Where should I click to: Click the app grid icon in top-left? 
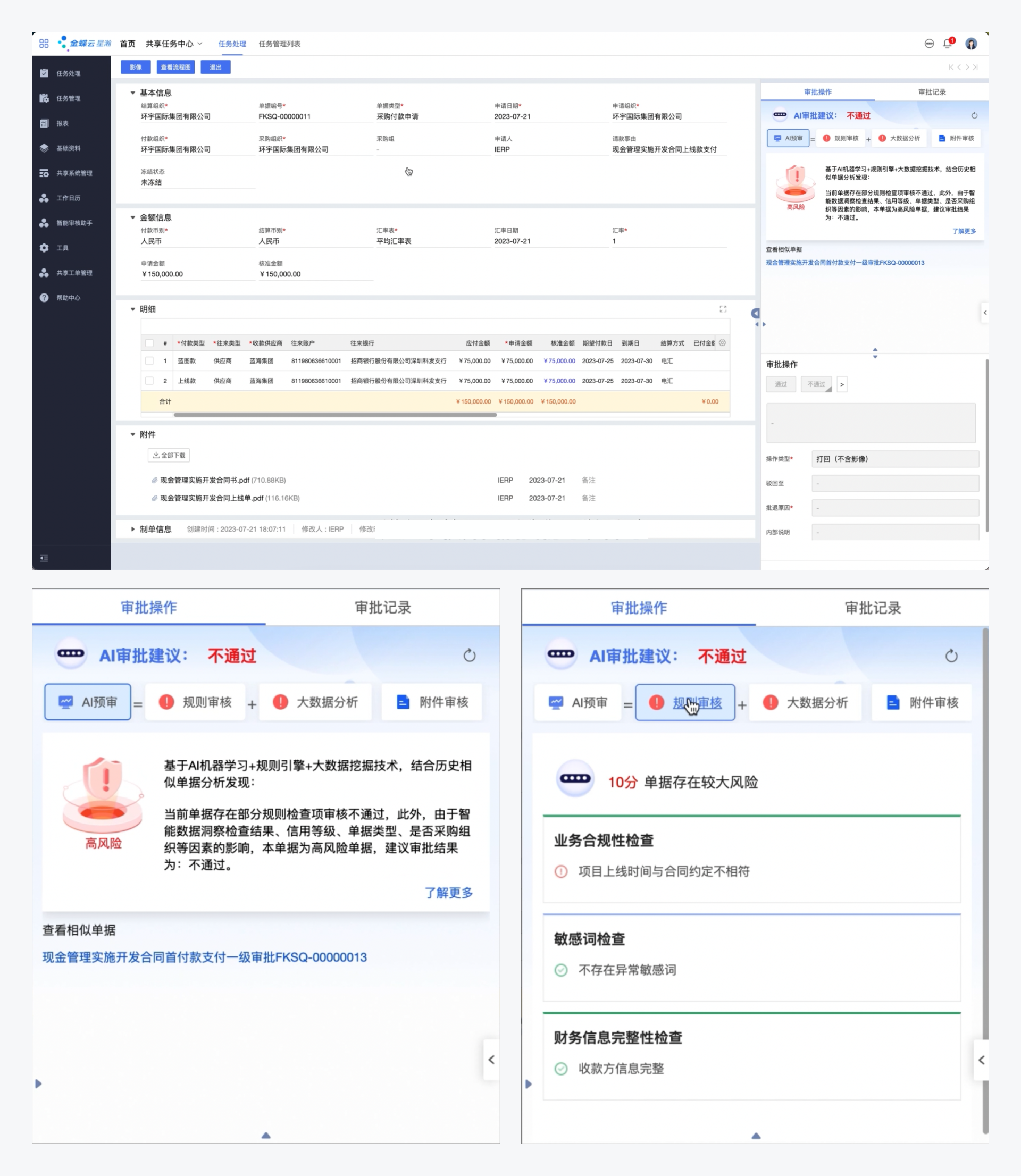(44, 43)
